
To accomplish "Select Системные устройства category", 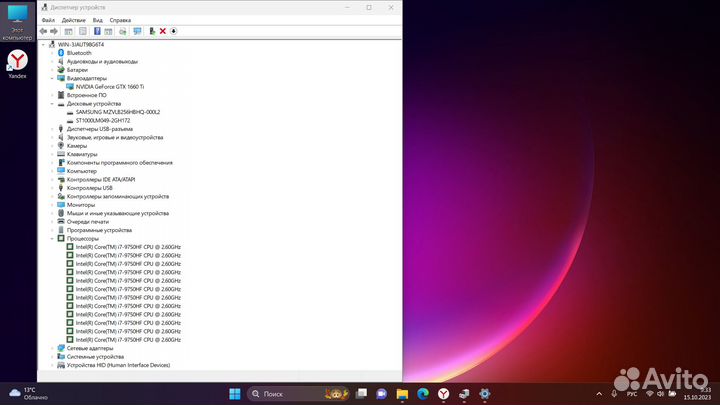I will [95, 357].
